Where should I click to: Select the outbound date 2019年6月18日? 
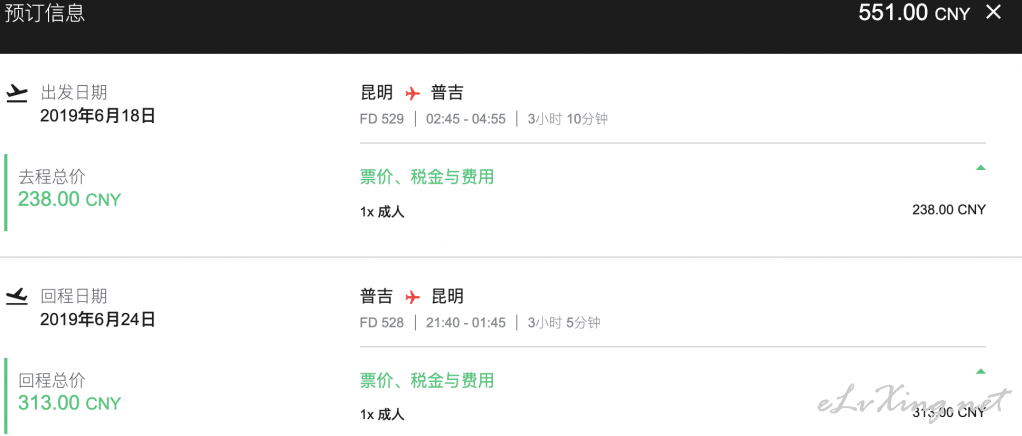[x=98, y=116]
